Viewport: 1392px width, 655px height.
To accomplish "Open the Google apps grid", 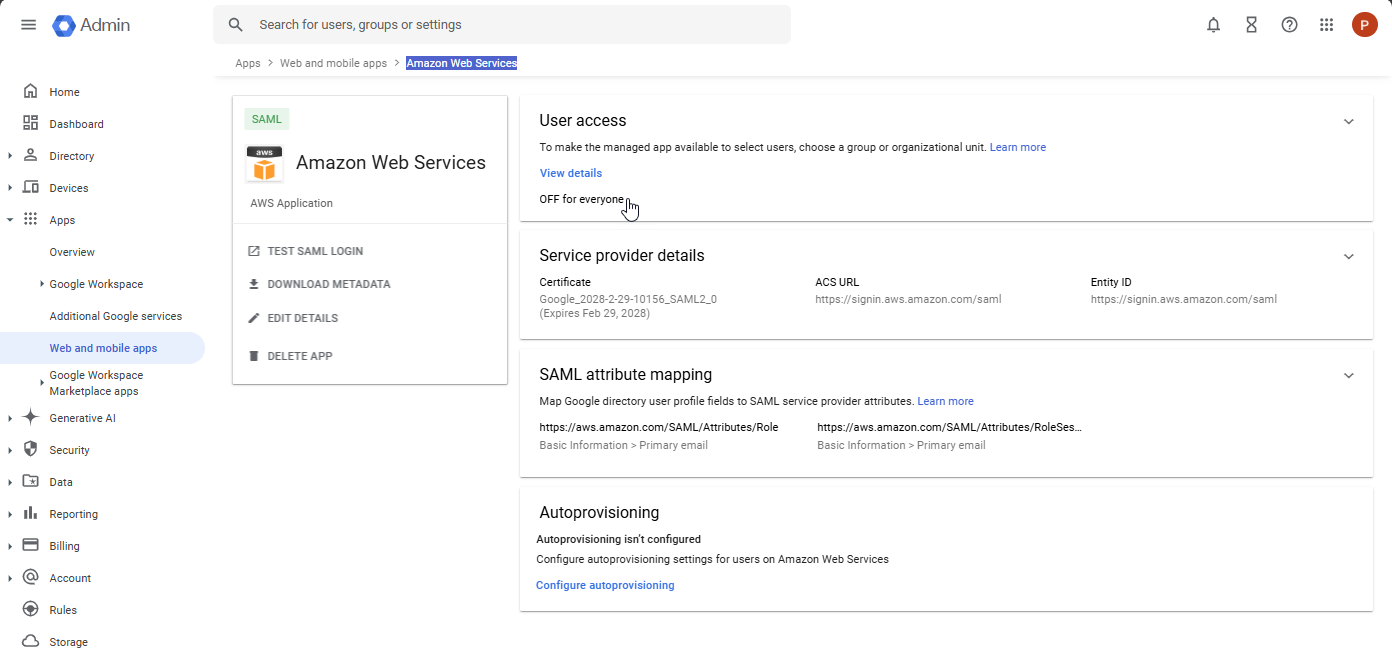I will coord(1326,25).
